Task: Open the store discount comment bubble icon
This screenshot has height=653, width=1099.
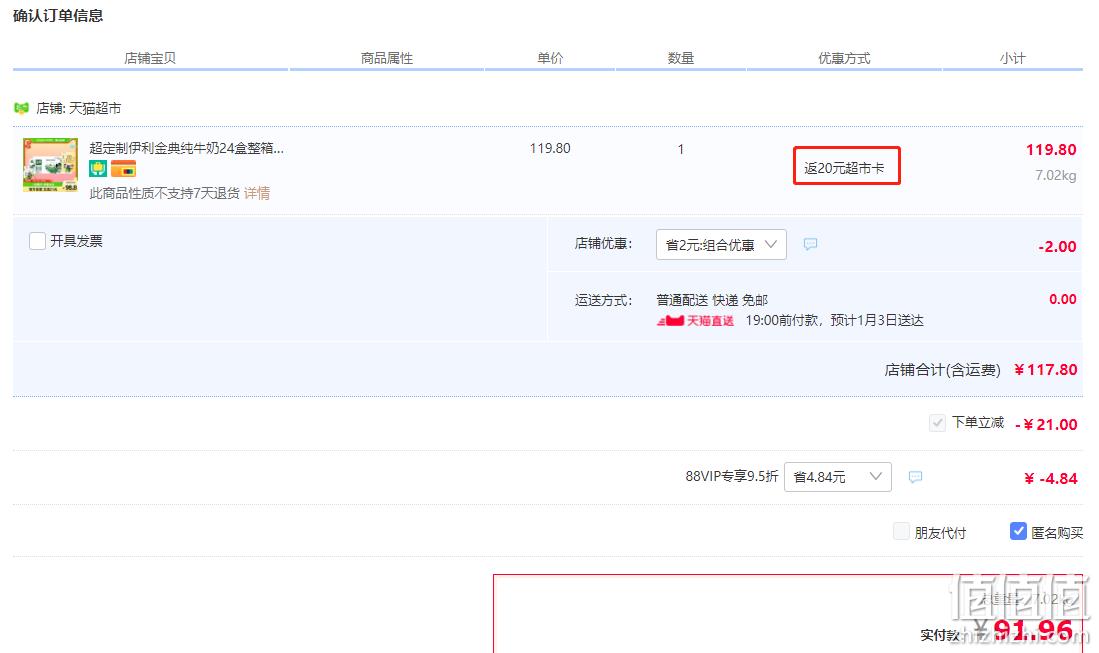Action: (x=810, y=244)
